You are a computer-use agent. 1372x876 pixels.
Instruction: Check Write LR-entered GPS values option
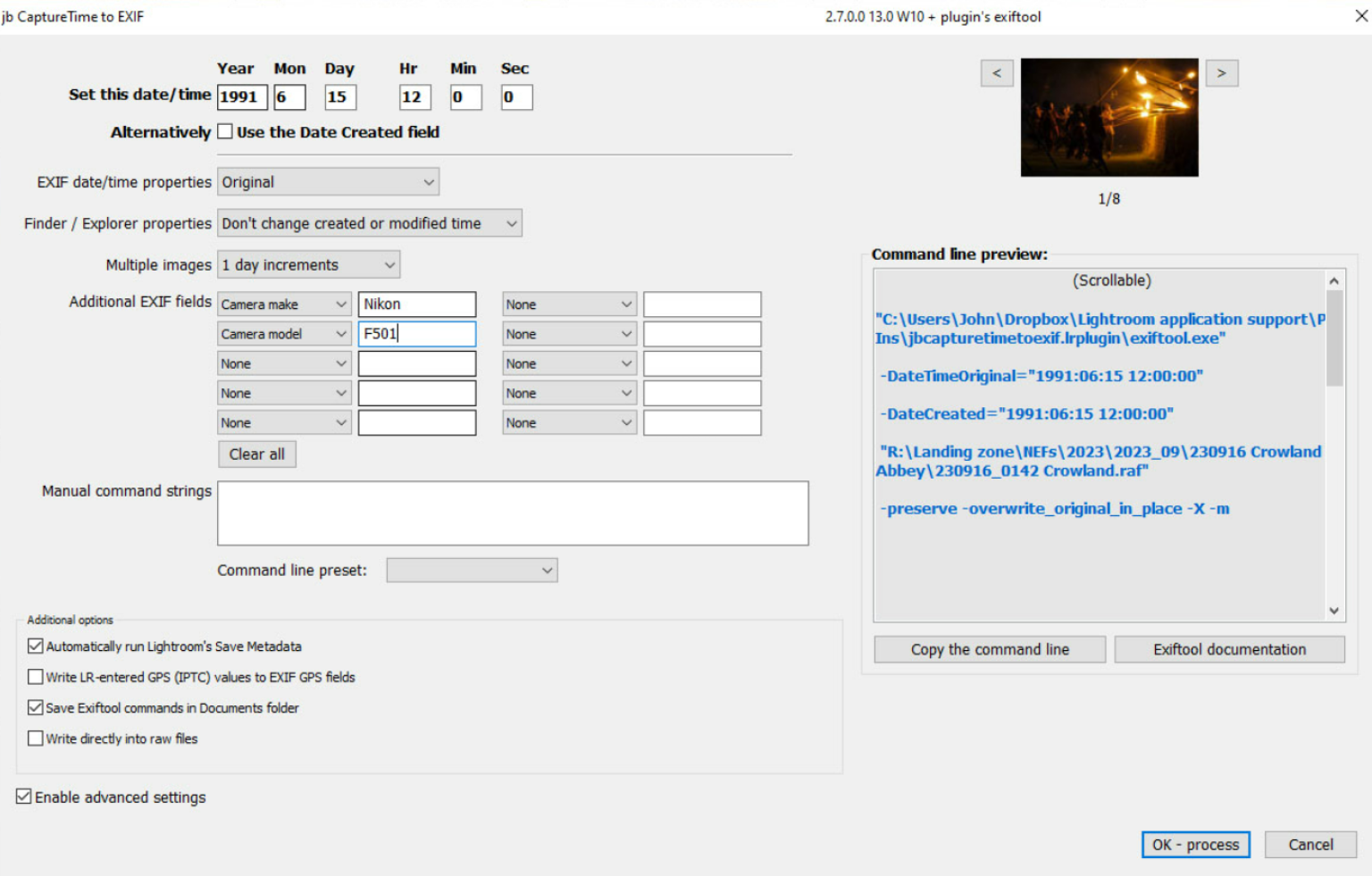36,677
